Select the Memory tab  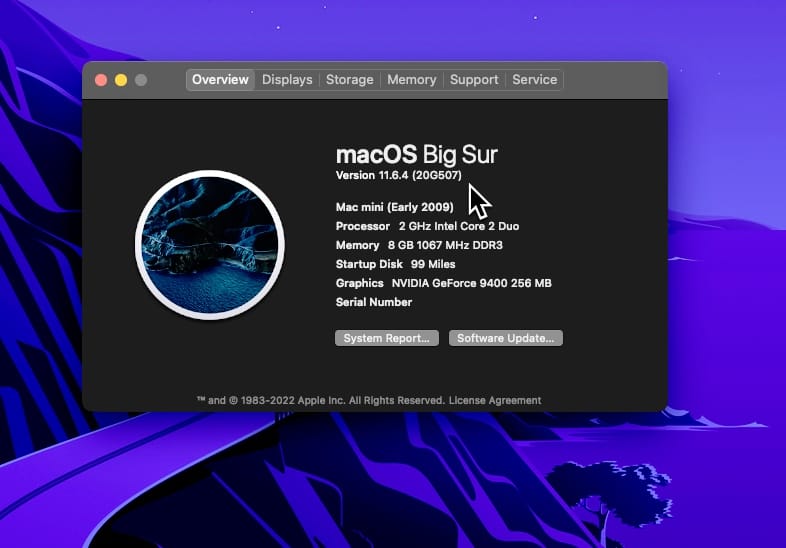click(412, 80)
